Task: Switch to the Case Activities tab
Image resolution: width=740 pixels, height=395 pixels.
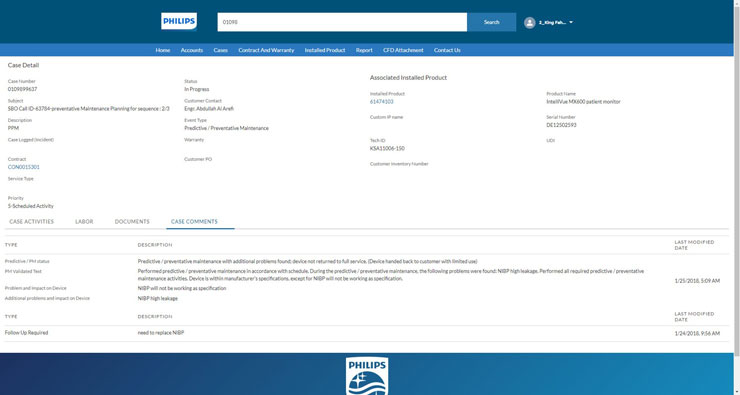Action: (32, 221)
